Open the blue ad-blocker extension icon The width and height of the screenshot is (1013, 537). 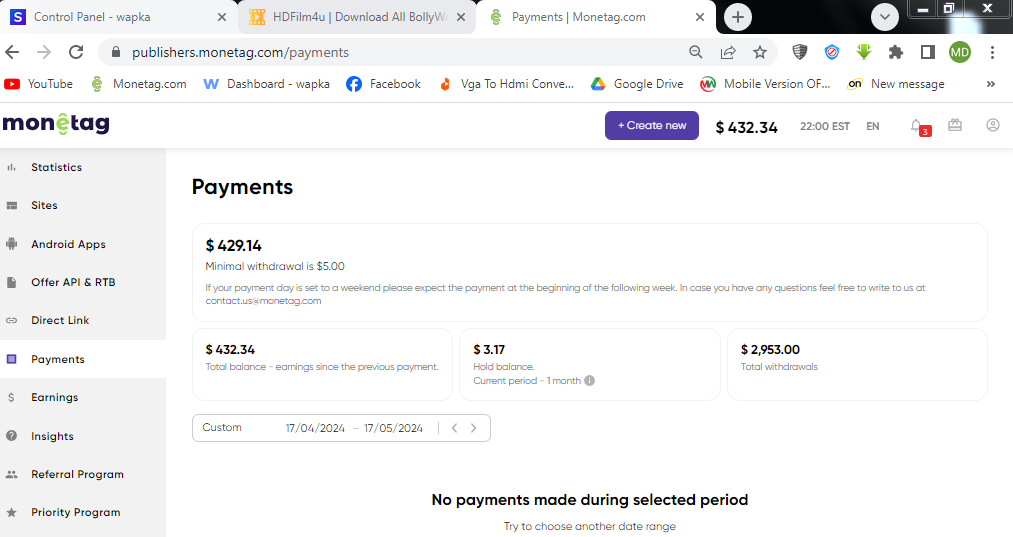(832, 52)
